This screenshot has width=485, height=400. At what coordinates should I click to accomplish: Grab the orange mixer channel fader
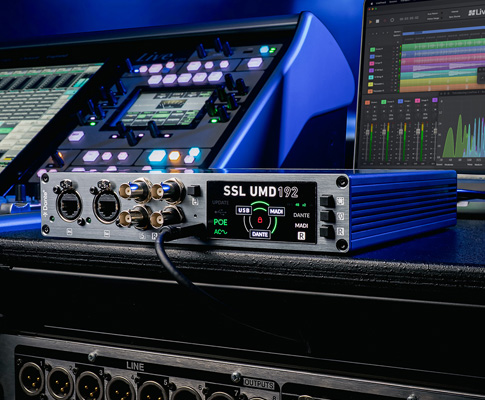[x=368, y=132]
